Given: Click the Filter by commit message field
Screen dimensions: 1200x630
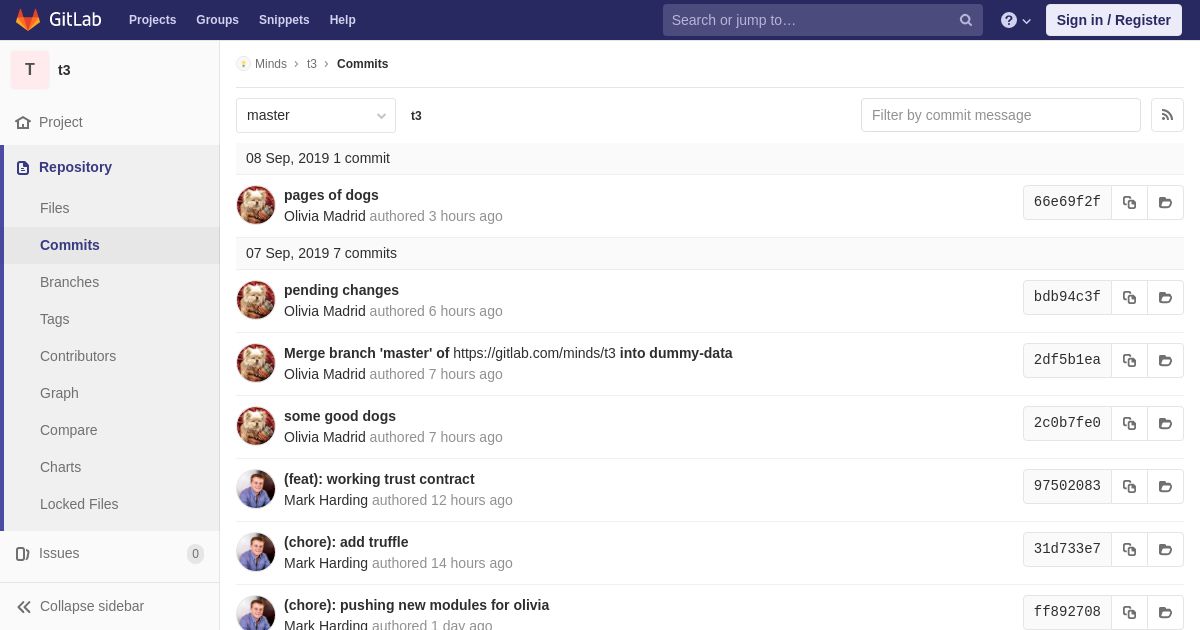Looking at the screenshot, I should point(1001,115).
